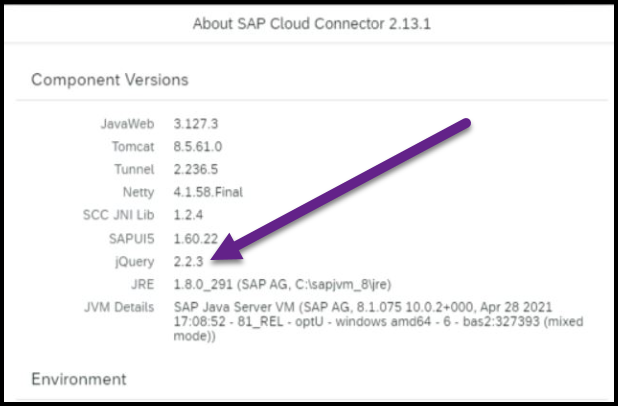Click the JavaWeb label
The width and height of the screenshot is (618, 406).
pos(127,124)
